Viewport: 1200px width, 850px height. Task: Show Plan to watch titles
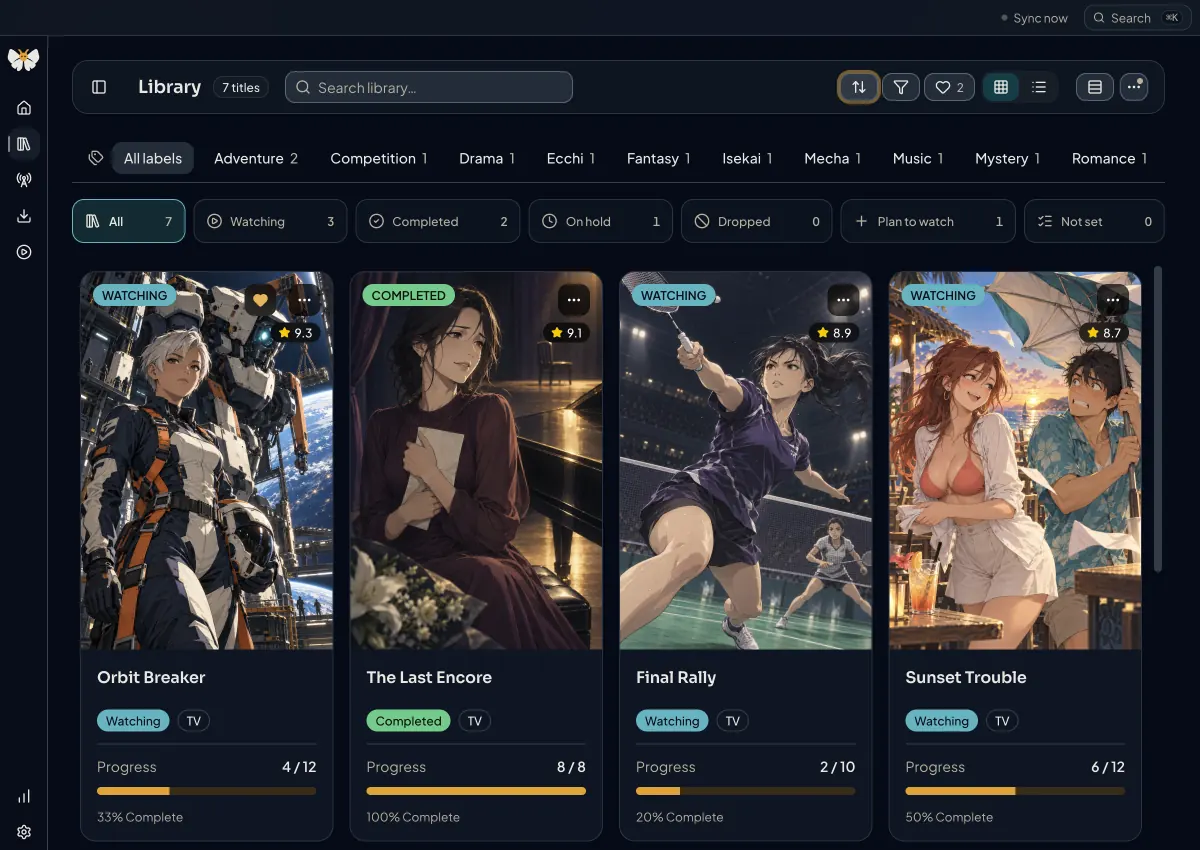pos(928,221)
